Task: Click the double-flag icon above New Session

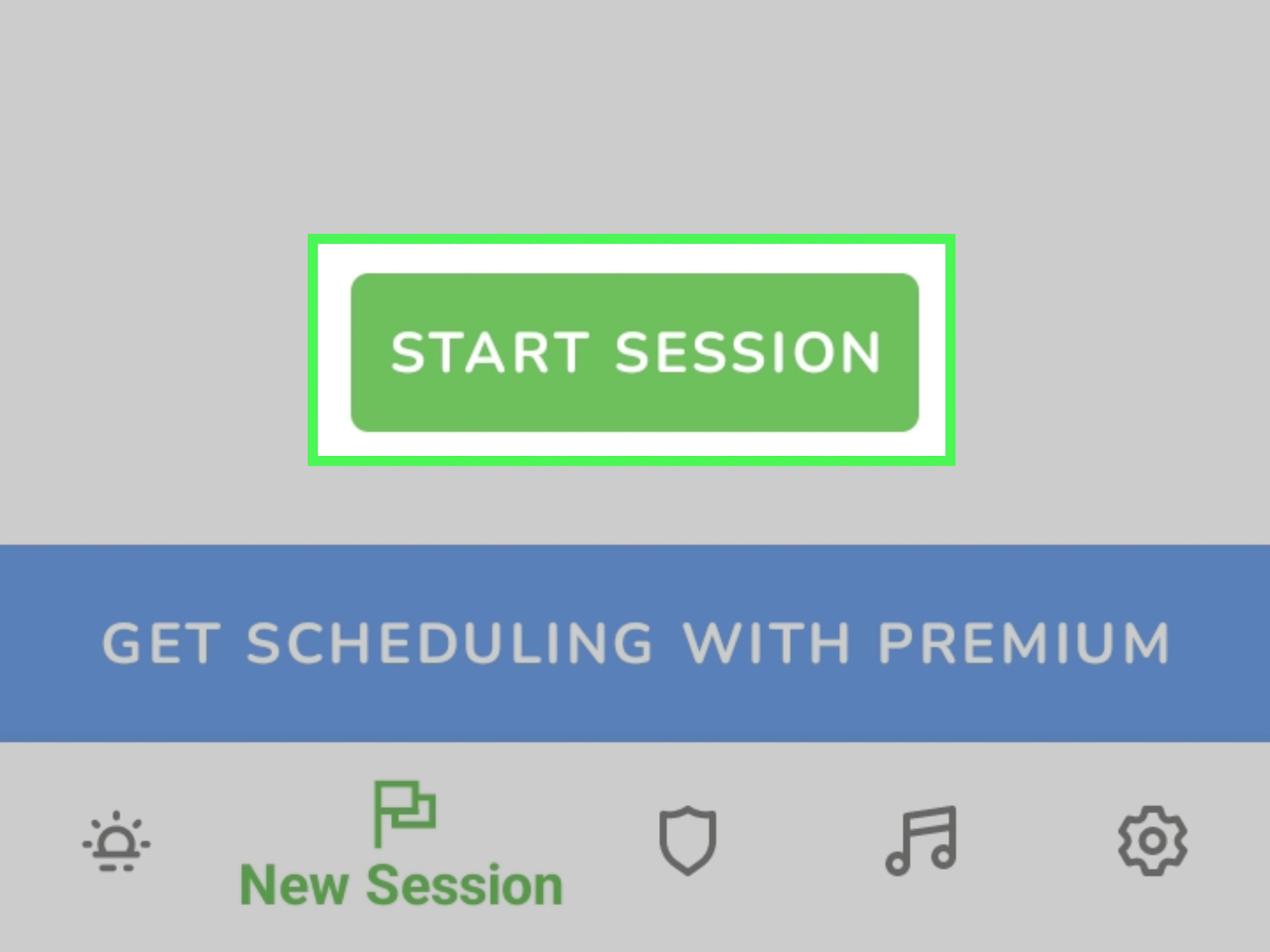Action: click(x=404, y=812)
